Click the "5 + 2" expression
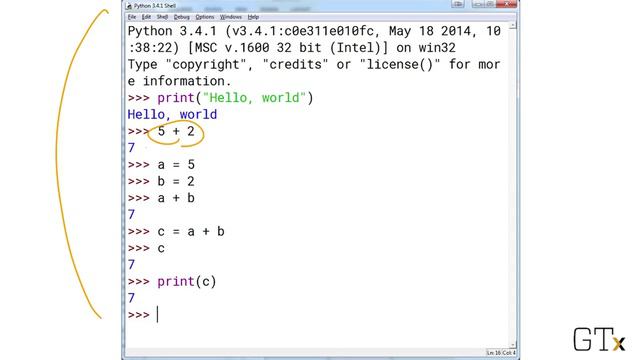 click(x=176, y=131)
